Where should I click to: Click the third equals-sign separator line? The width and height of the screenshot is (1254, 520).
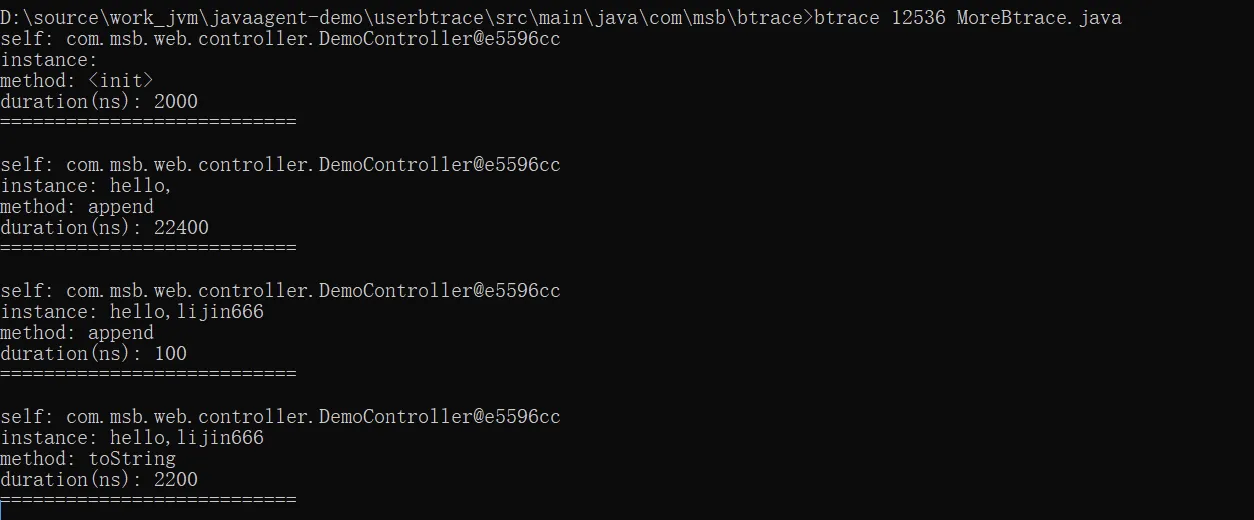click(x=148, y=374)
